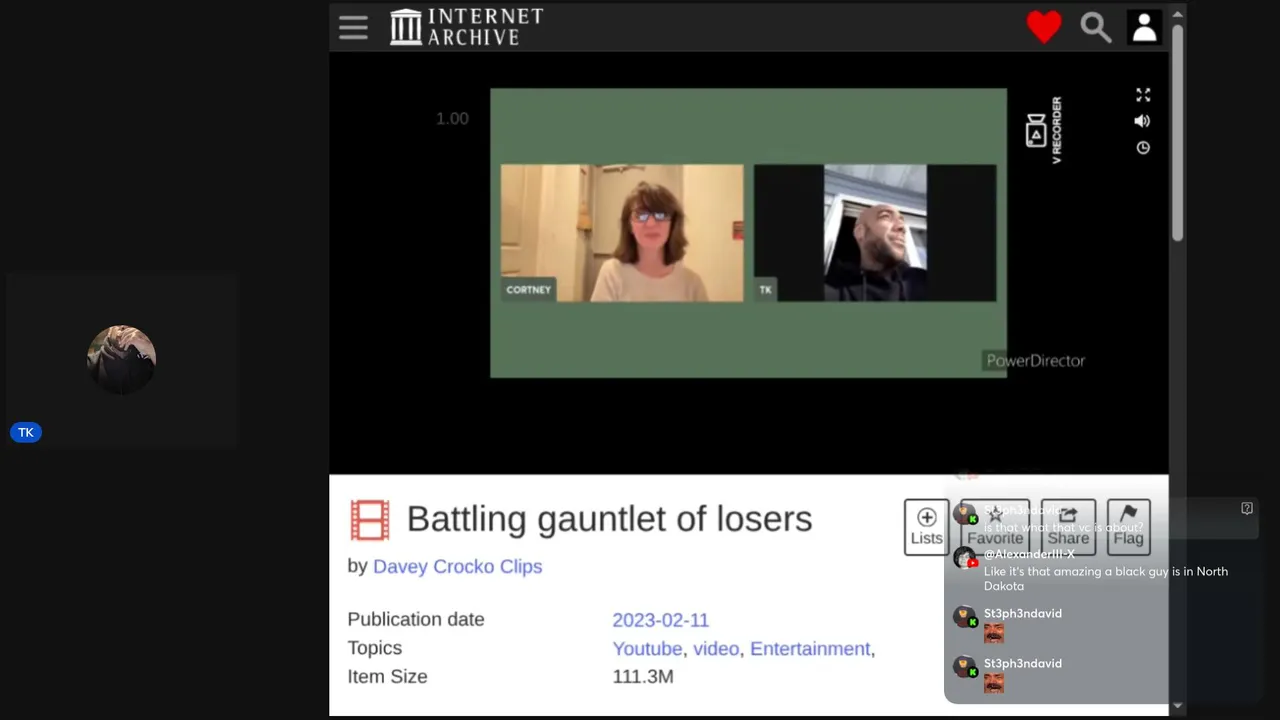The image size is (1280, 720).
Task: Click the scrollbar up arrow
Action: coord(1178,14)
